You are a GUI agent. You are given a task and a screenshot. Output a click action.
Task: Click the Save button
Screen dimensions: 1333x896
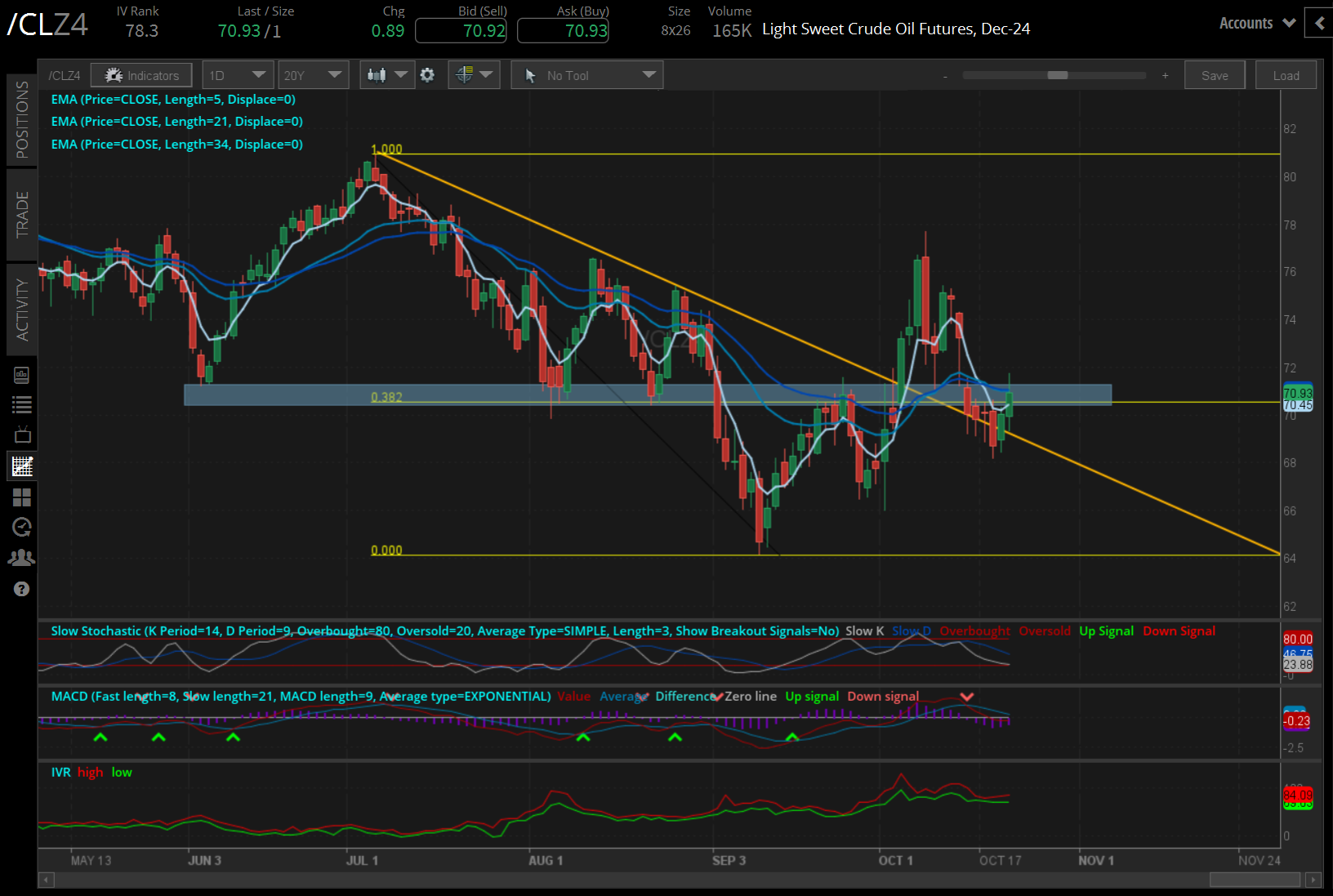(x=1215, y=74)
